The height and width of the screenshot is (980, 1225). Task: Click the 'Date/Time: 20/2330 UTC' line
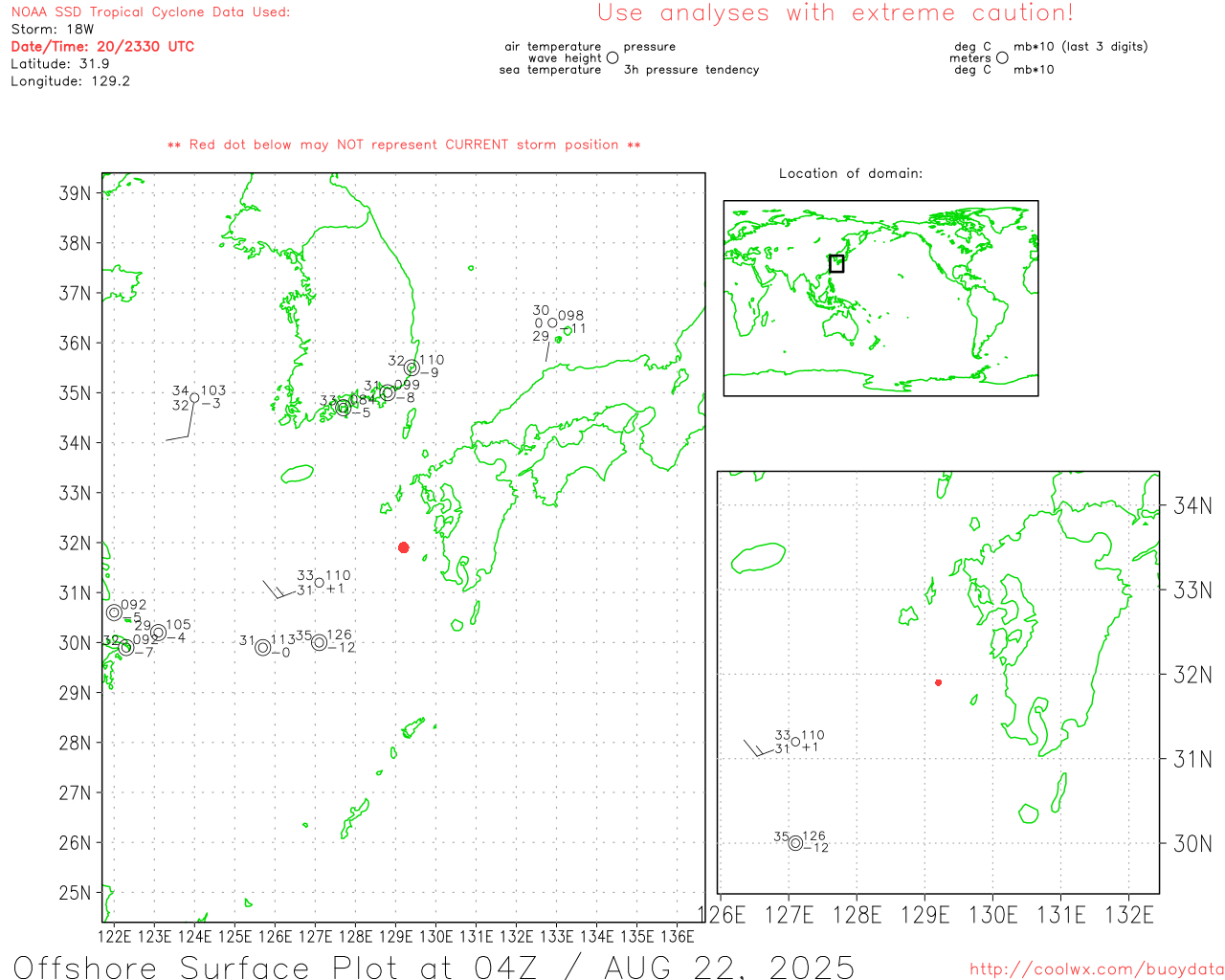click(x=102, y=46)
